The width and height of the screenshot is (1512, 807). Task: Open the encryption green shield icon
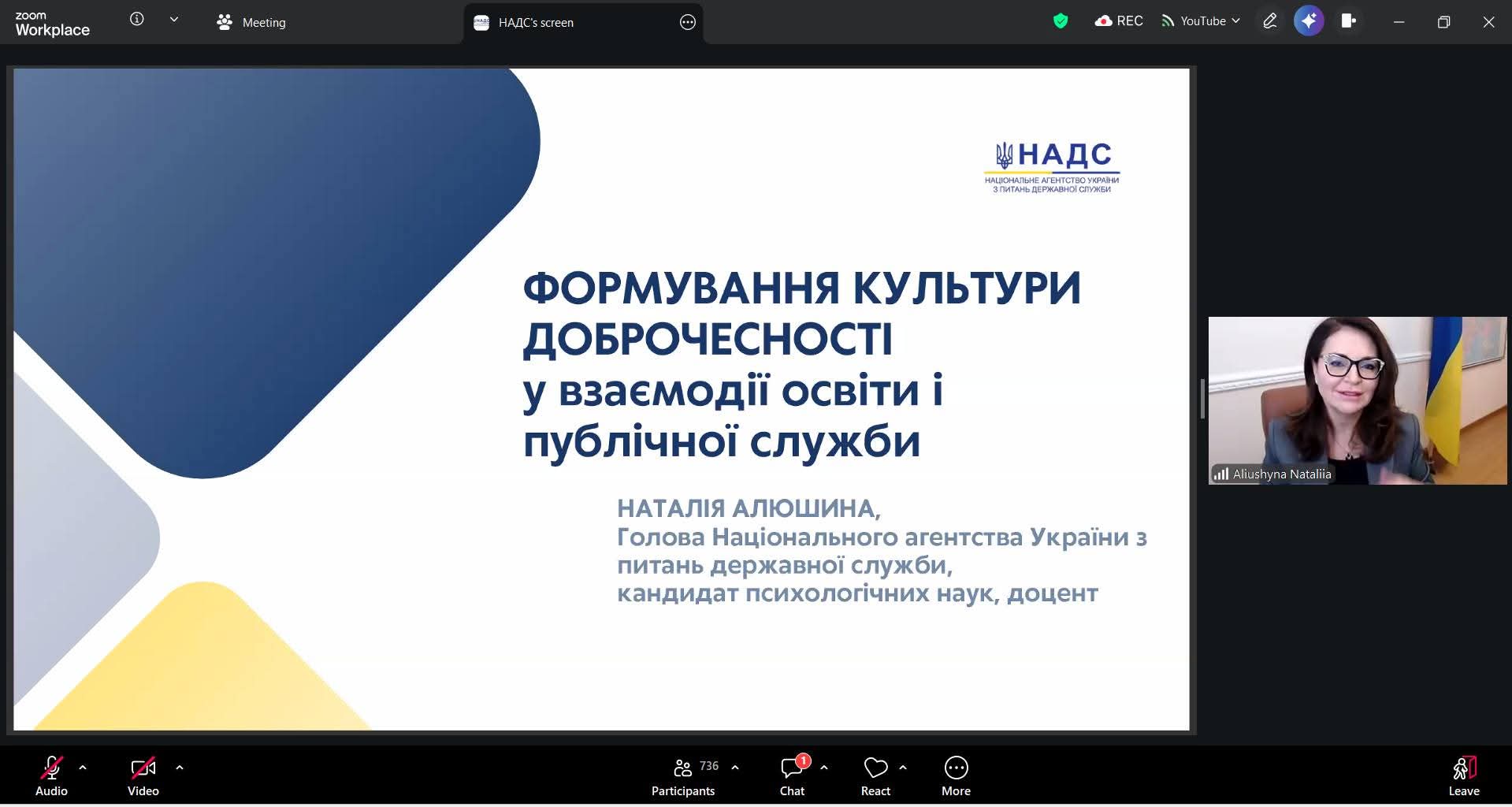[x=1061, y=21]
